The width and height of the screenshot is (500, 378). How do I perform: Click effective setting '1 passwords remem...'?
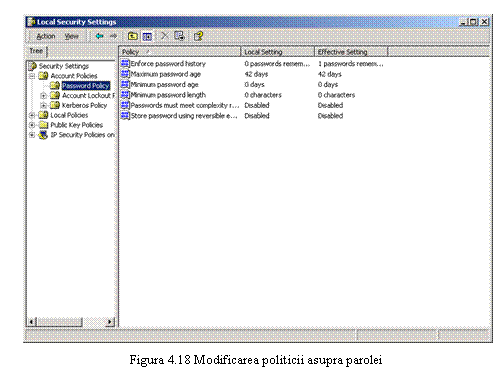coord(350,64)
